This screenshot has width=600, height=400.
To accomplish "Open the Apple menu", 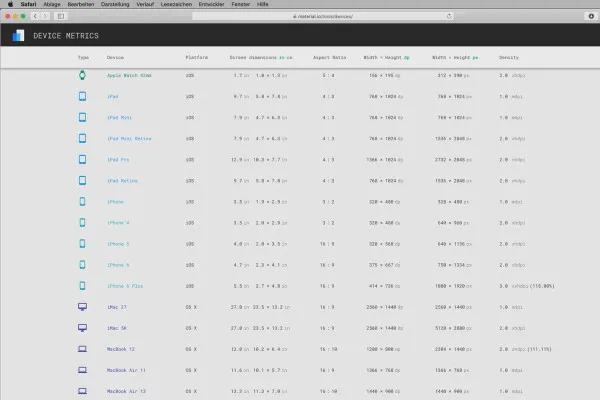I will coord(10,4).
